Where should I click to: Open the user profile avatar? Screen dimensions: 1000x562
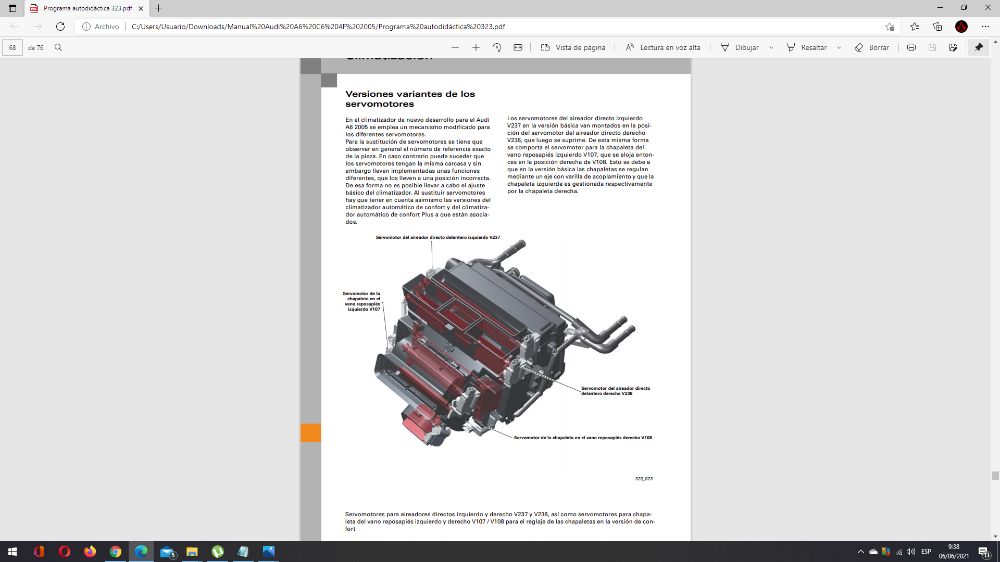pyautogui.click(x=961, y=27)
